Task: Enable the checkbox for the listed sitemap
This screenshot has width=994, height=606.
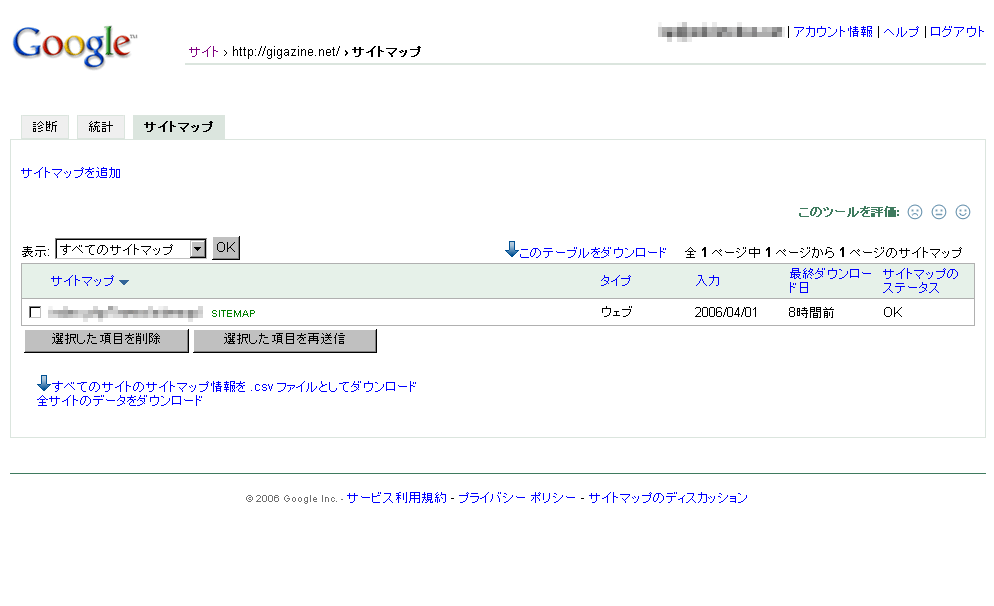Action: click(36, 312)
